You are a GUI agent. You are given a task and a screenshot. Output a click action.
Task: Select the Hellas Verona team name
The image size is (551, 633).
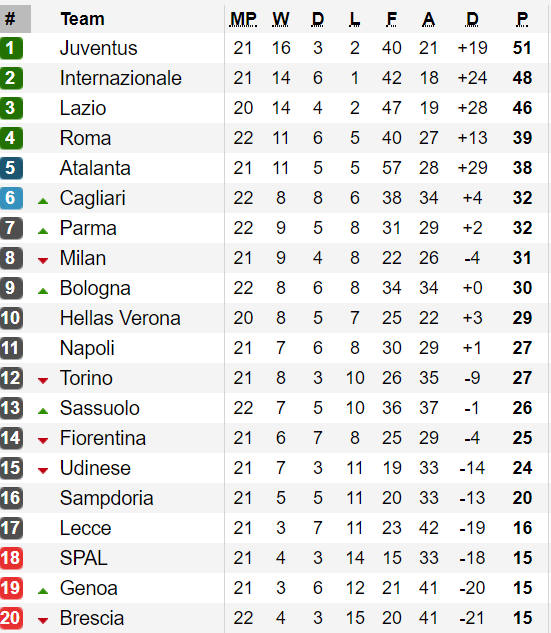(120, 318)
